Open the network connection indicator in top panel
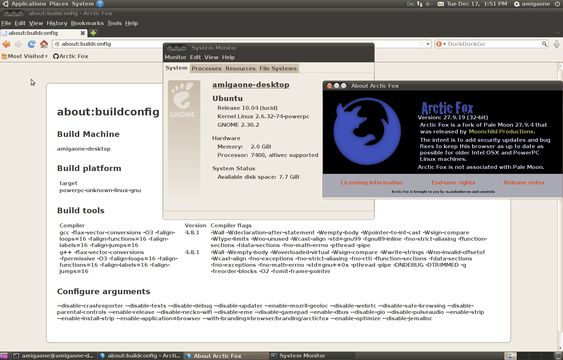 click(420, 4)
